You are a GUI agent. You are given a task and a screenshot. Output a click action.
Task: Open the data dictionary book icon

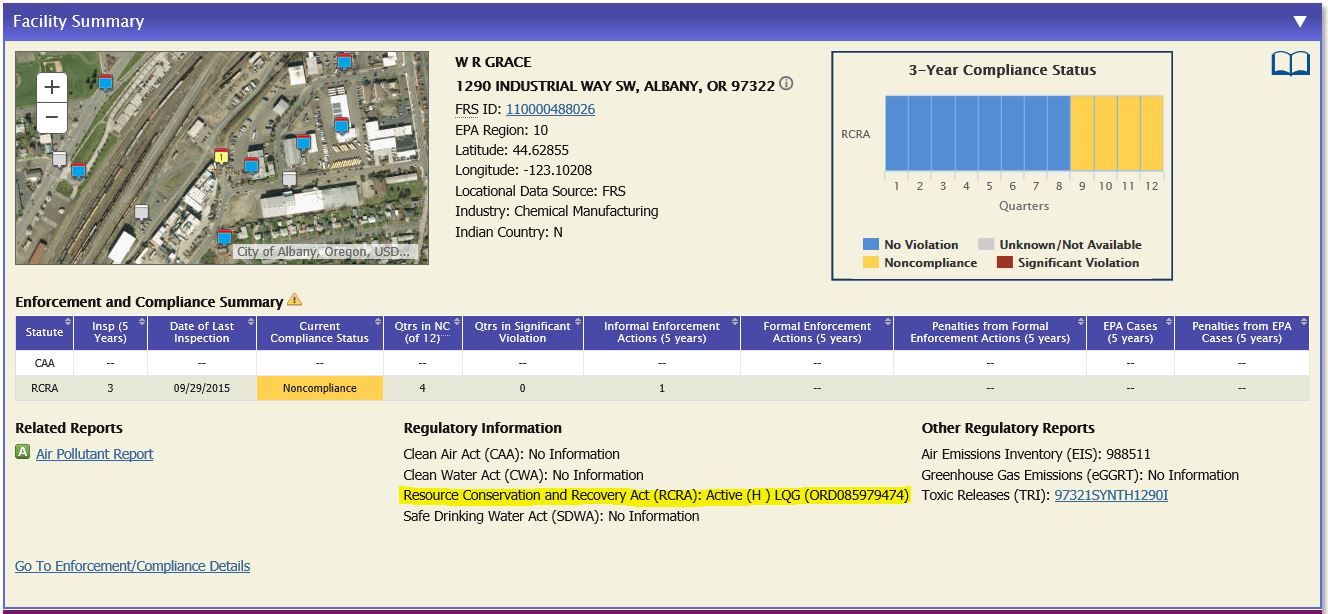coord(1290,64)
